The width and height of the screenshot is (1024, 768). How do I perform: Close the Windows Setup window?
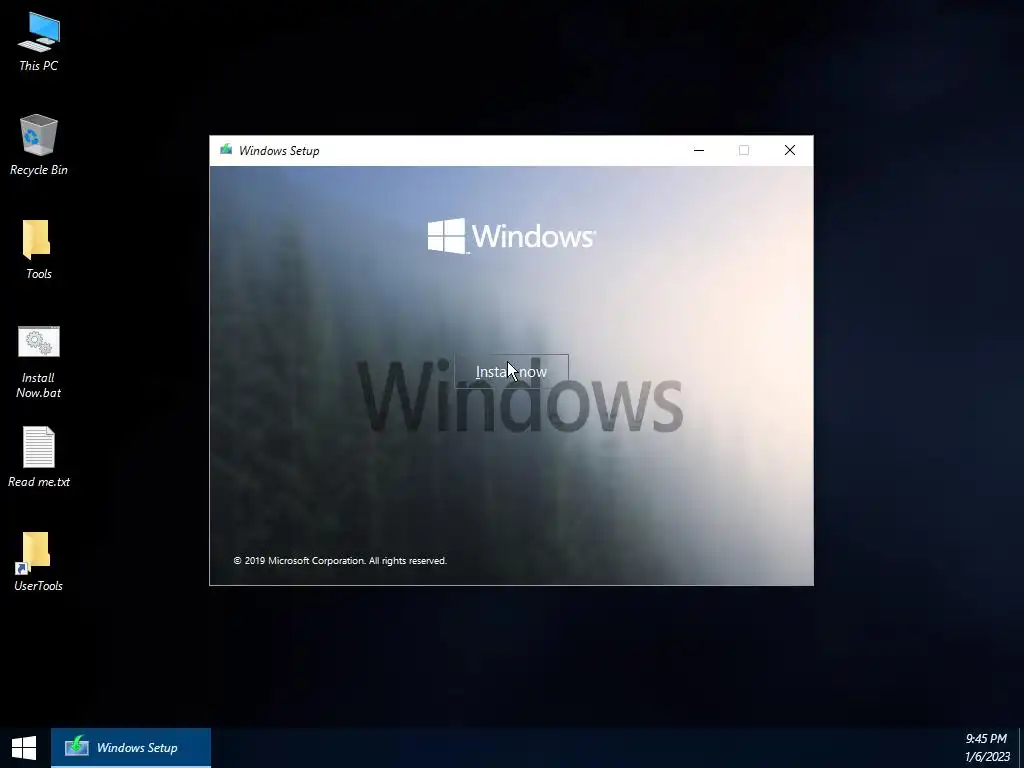tap(790, 150)
